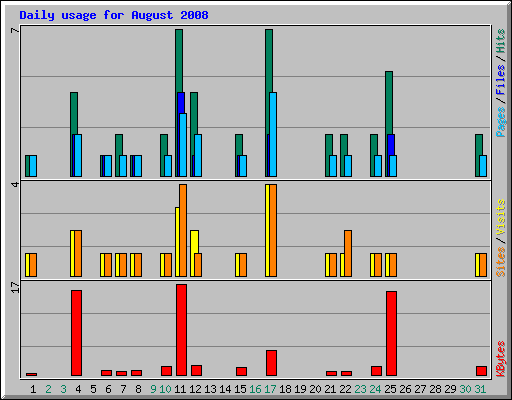Image resolution: width=512 pixels, height=400 pixels.
Task: Click day 2 label on the axis
Action: pyautogui.click(x=48, y=389)
